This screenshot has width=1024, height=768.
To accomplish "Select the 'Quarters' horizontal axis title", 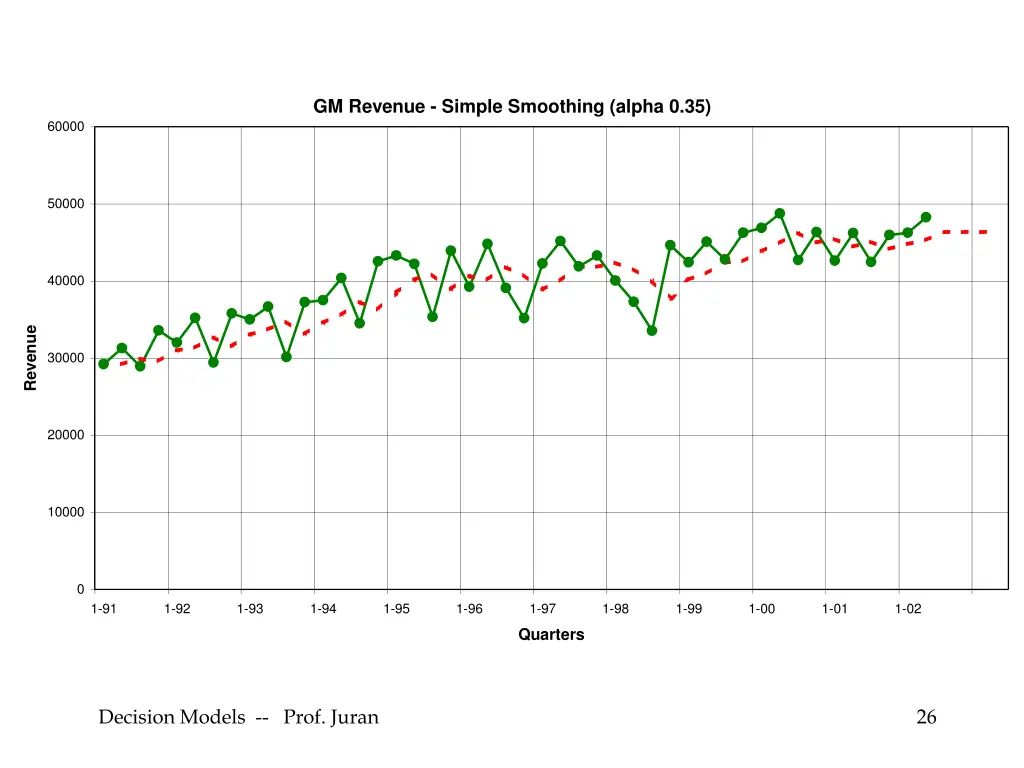I will (x=551, y=634).
